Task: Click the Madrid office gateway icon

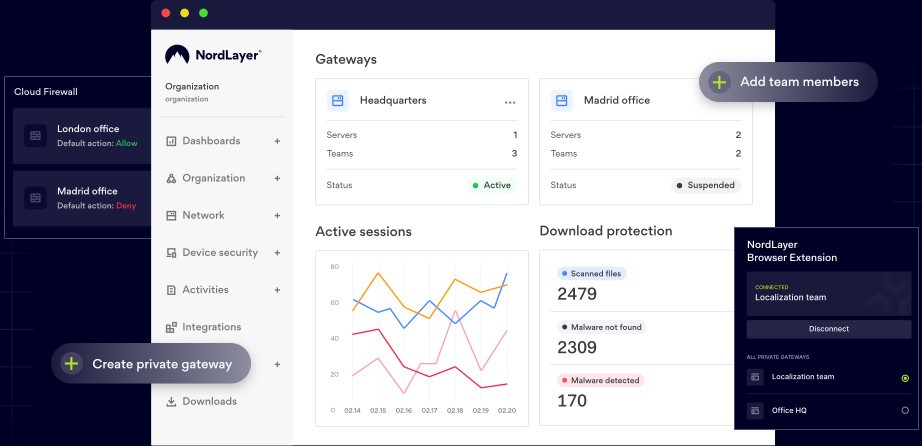Action: click(x=562, y=100)
